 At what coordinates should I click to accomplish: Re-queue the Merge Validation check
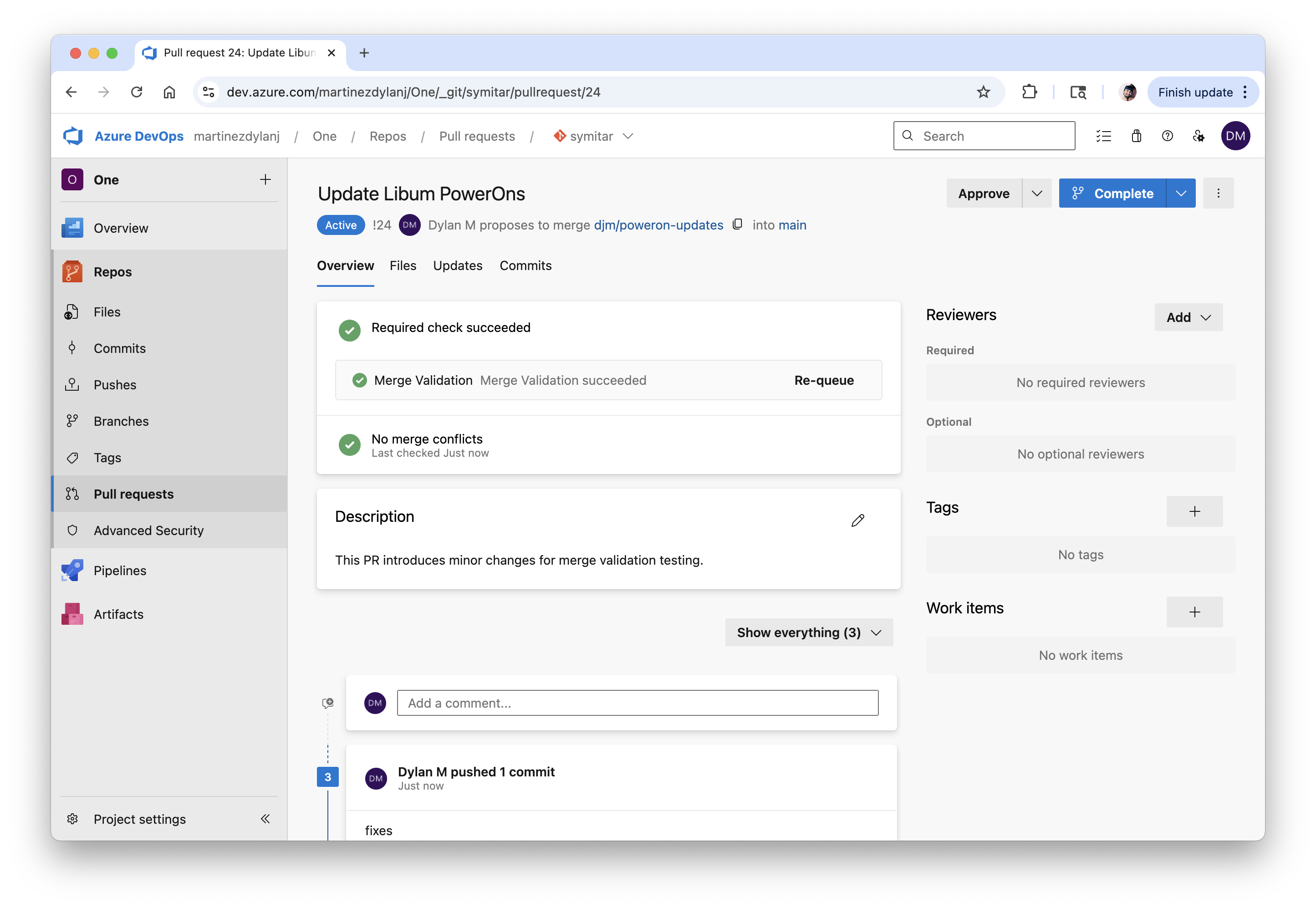pyautogui.click(x=824, y=381)
